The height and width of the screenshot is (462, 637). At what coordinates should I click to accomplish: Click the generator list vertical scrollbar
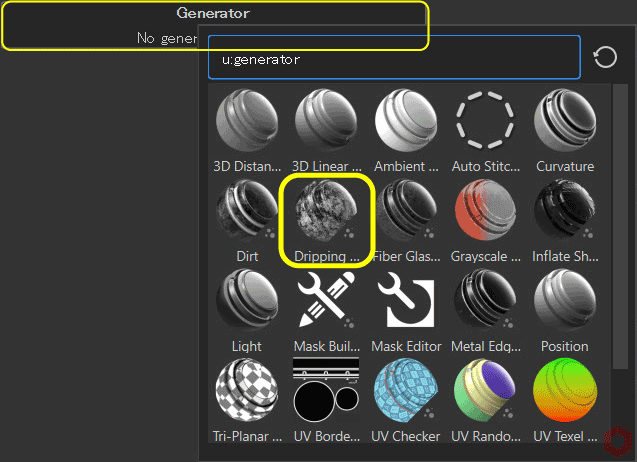point(620,226)
